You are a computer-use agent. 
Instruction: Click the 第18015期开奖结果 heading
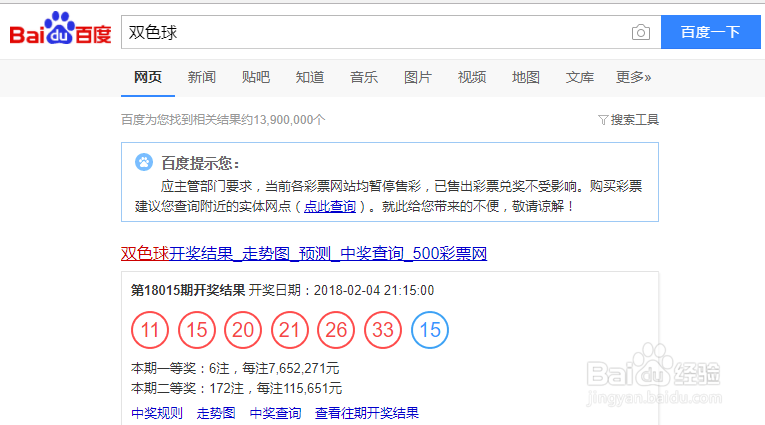pos(188,290)
